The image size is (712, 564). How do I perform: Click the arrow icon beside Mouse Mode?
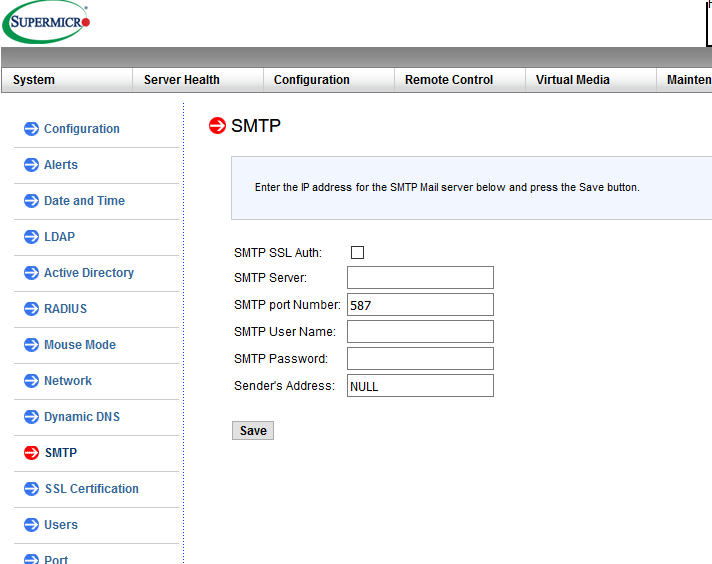tap(31, 345)
